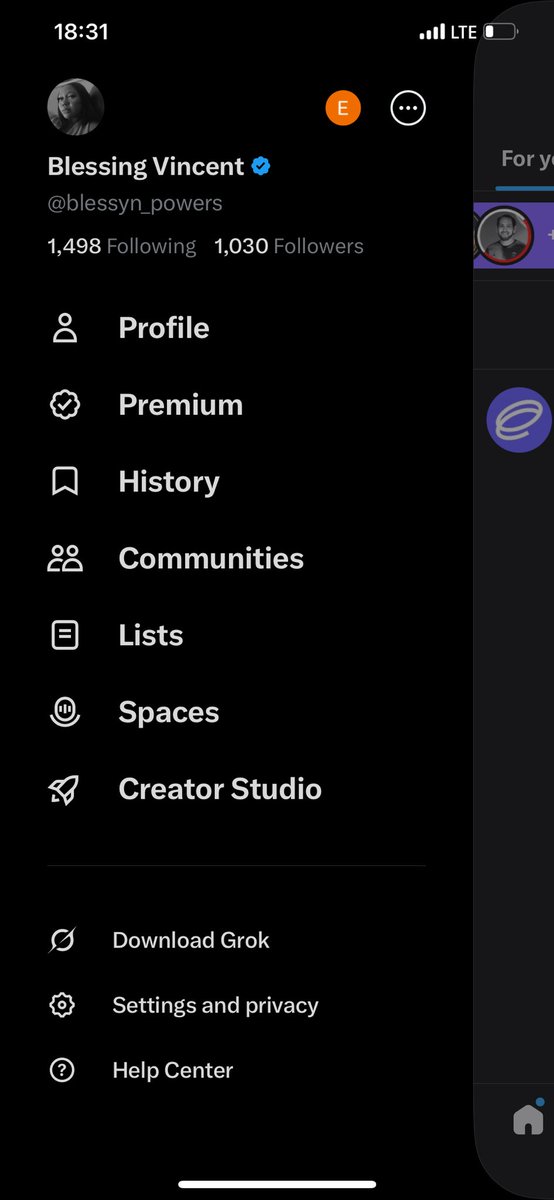Open the Settings gear icon

[x=62, y=1005]
